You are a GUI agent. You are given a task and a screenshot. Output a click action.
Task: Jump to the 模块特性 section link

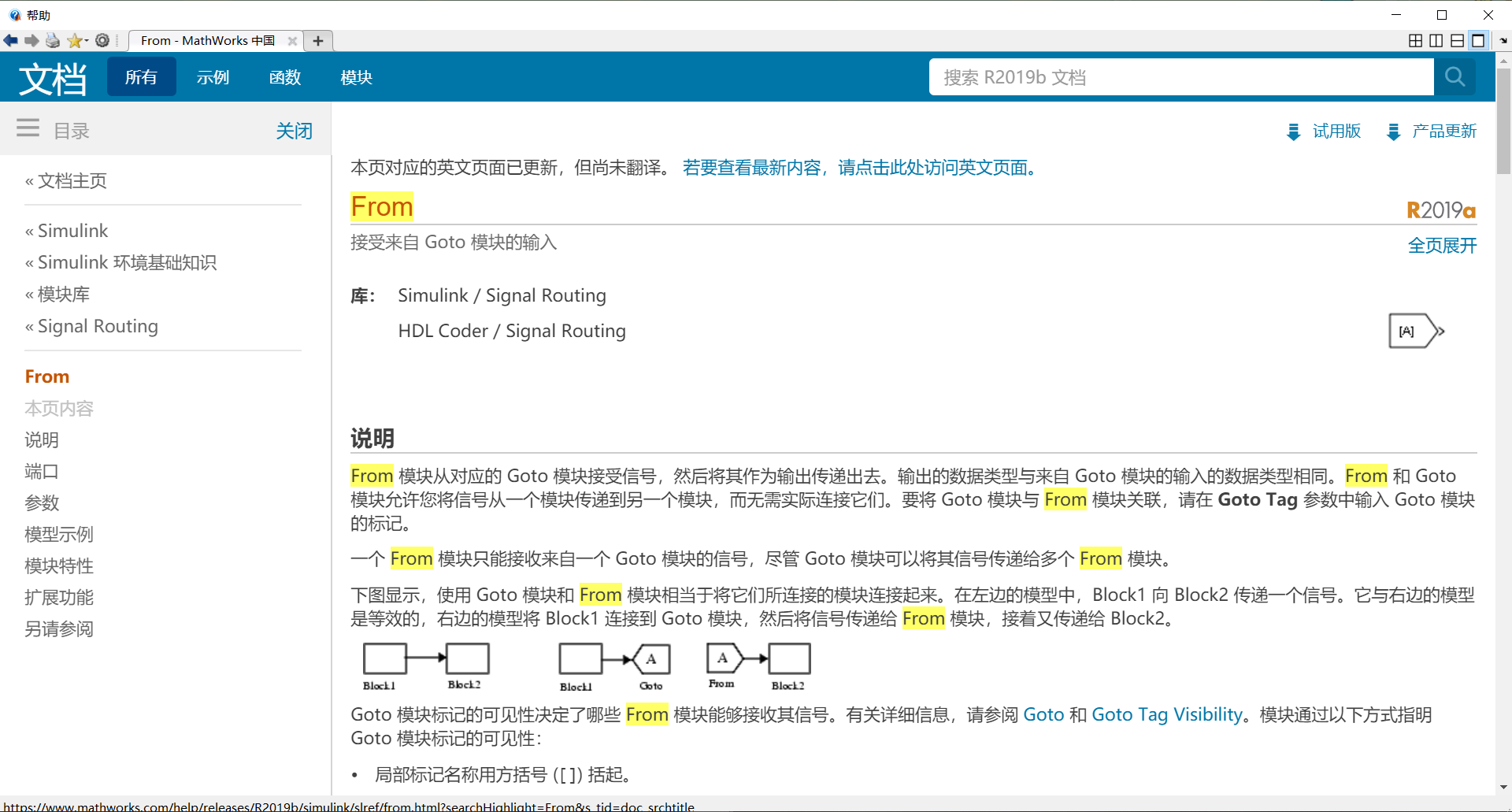coord(59,566)
